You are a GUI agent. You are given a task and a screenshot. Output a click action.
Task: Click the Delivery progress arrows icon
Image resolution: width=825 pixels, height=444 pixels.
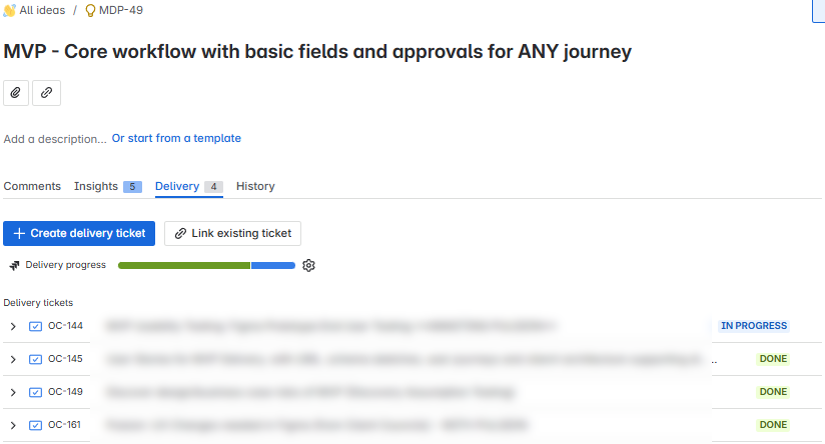click(x=15, y=265)
